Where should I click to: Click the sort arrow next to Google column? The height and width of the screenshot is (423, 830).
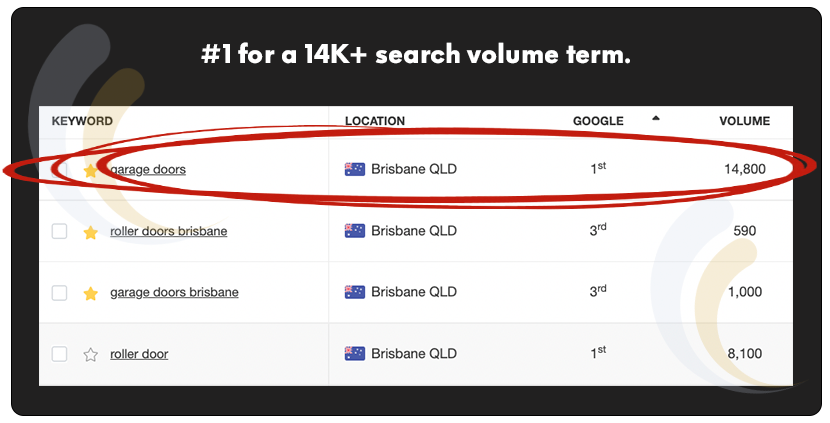click(x=656, y=119)
